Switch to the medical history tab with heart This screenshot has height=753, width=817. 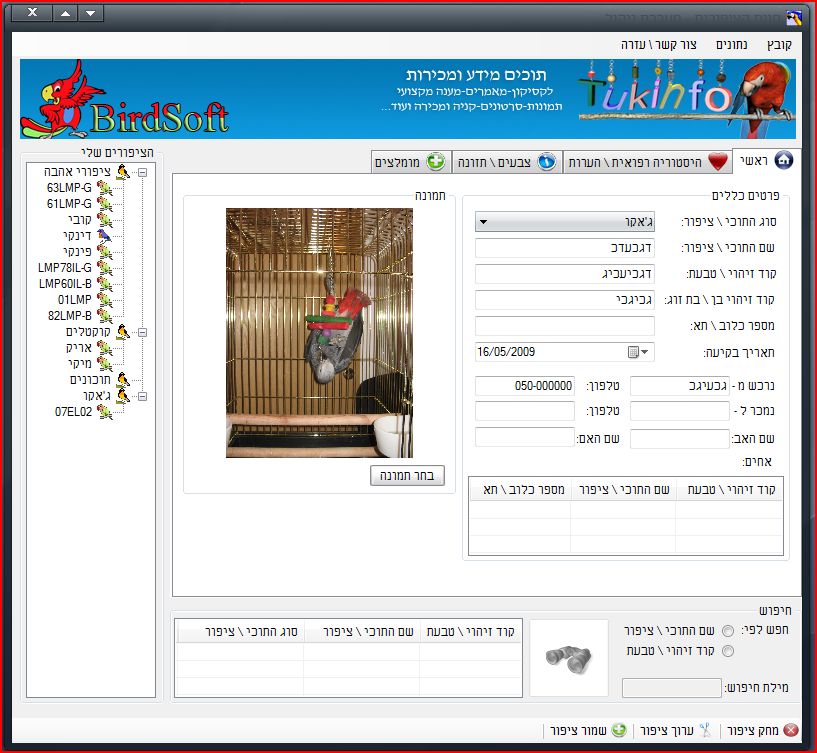(x=646, y=162)
